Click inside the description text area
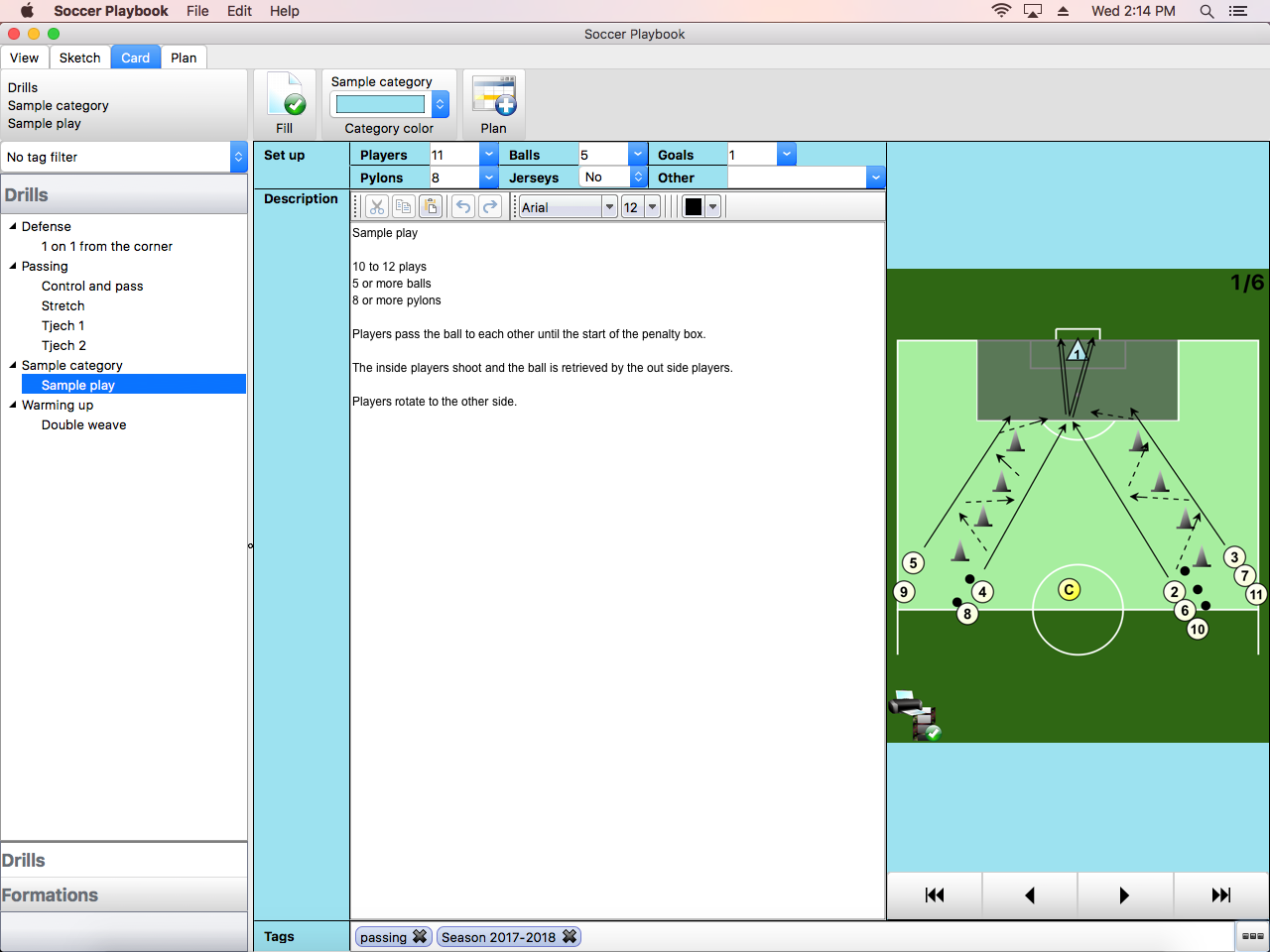 click(x=617, y=570)
